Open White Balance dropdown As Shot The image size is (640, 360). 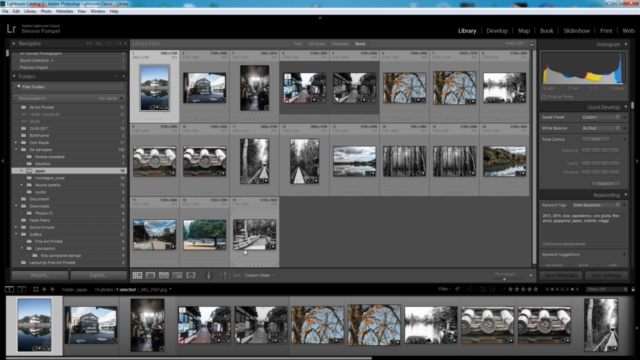[x=601, y=128]
